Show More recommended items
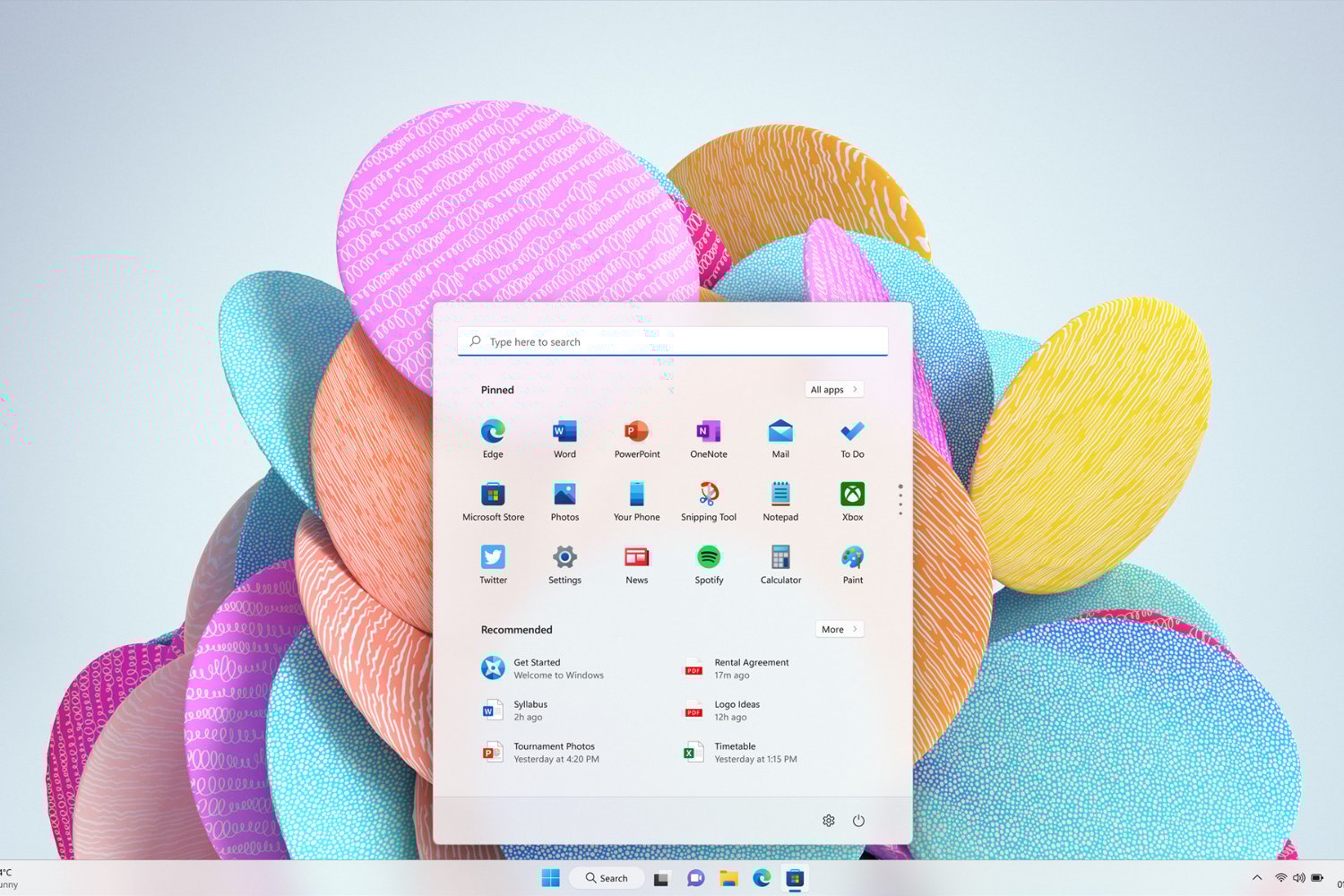 [x=840, y=629]
